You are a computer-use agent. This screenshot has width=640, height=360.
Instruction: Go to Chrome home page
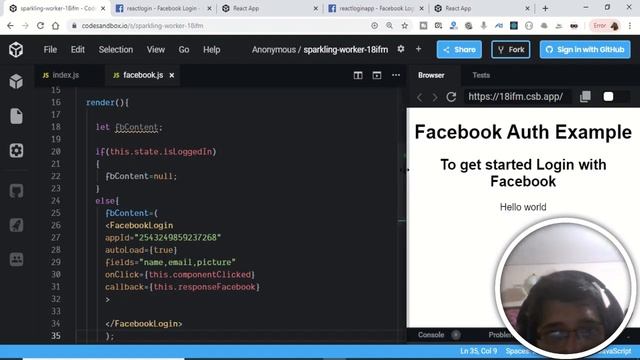(x=56, y=26)
